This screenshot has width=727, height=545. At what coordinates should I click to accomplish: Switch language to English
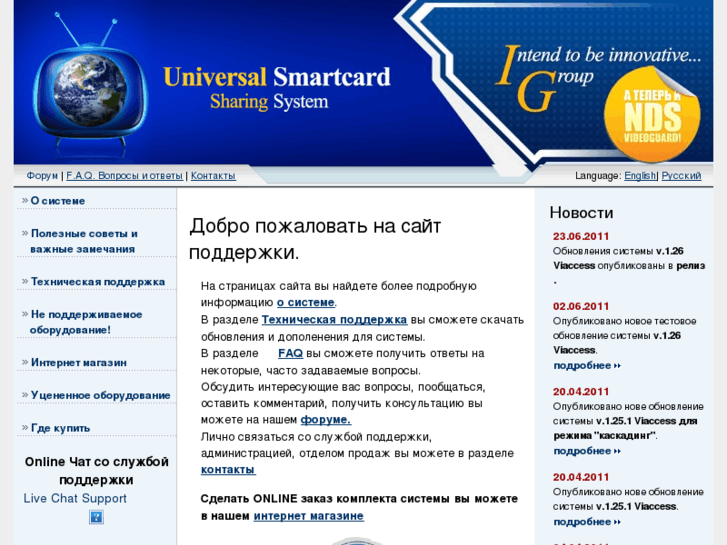[x=640, y=176]
